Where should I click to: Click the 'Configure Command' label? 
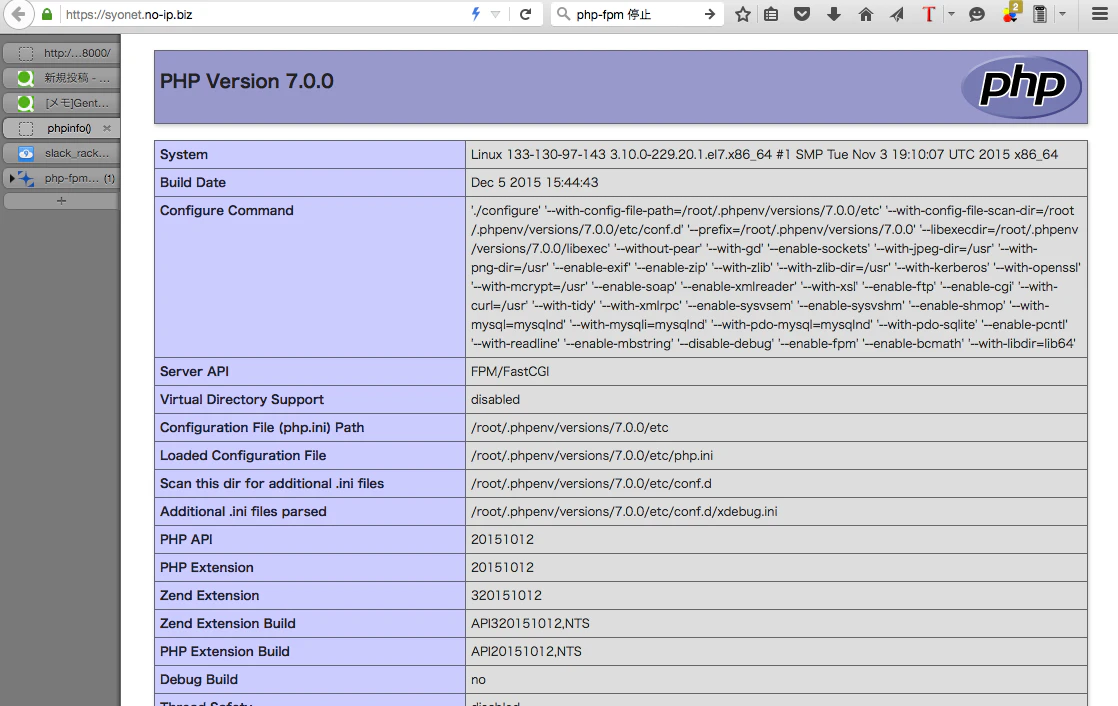click(x=227, y=210)
